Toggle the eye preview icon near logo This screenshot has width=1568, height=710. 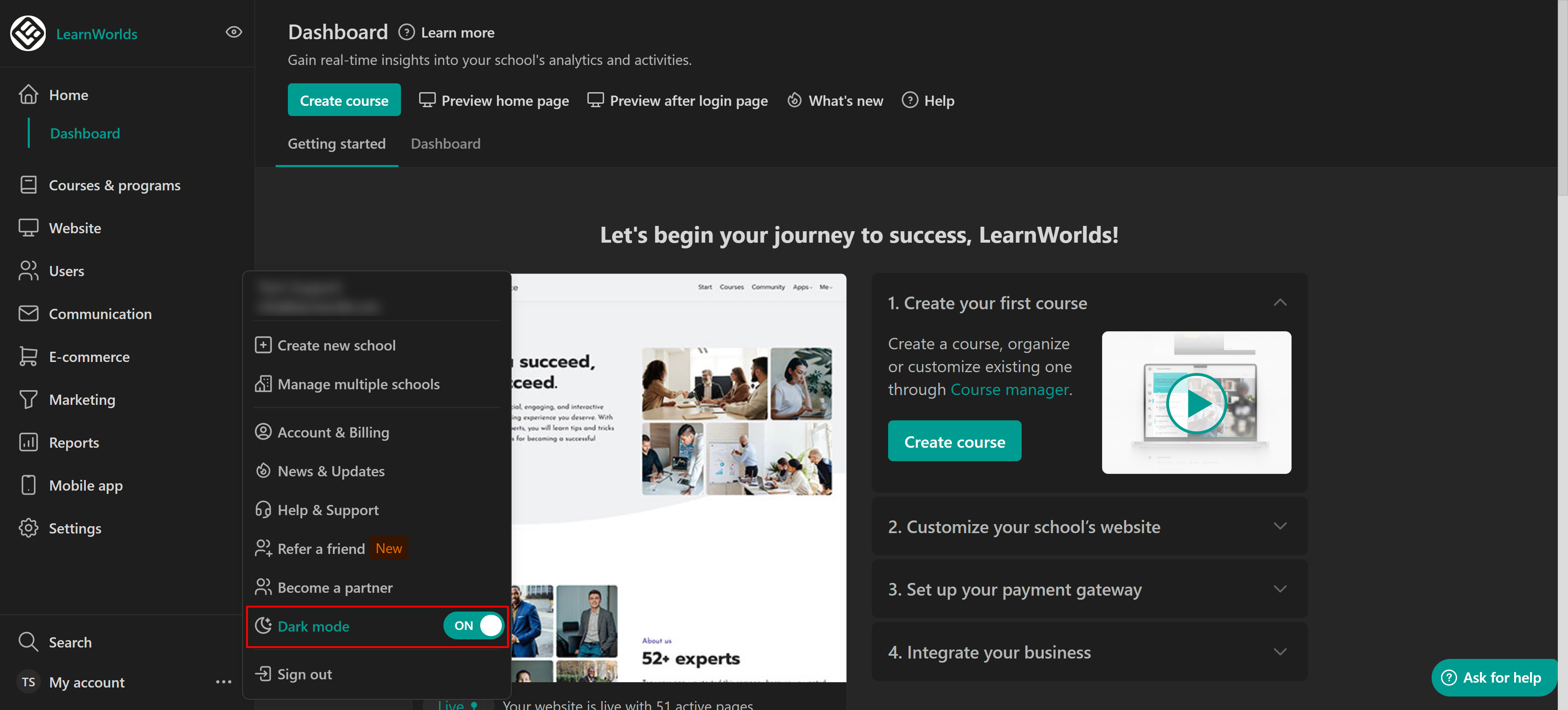[x=234, y=32]
